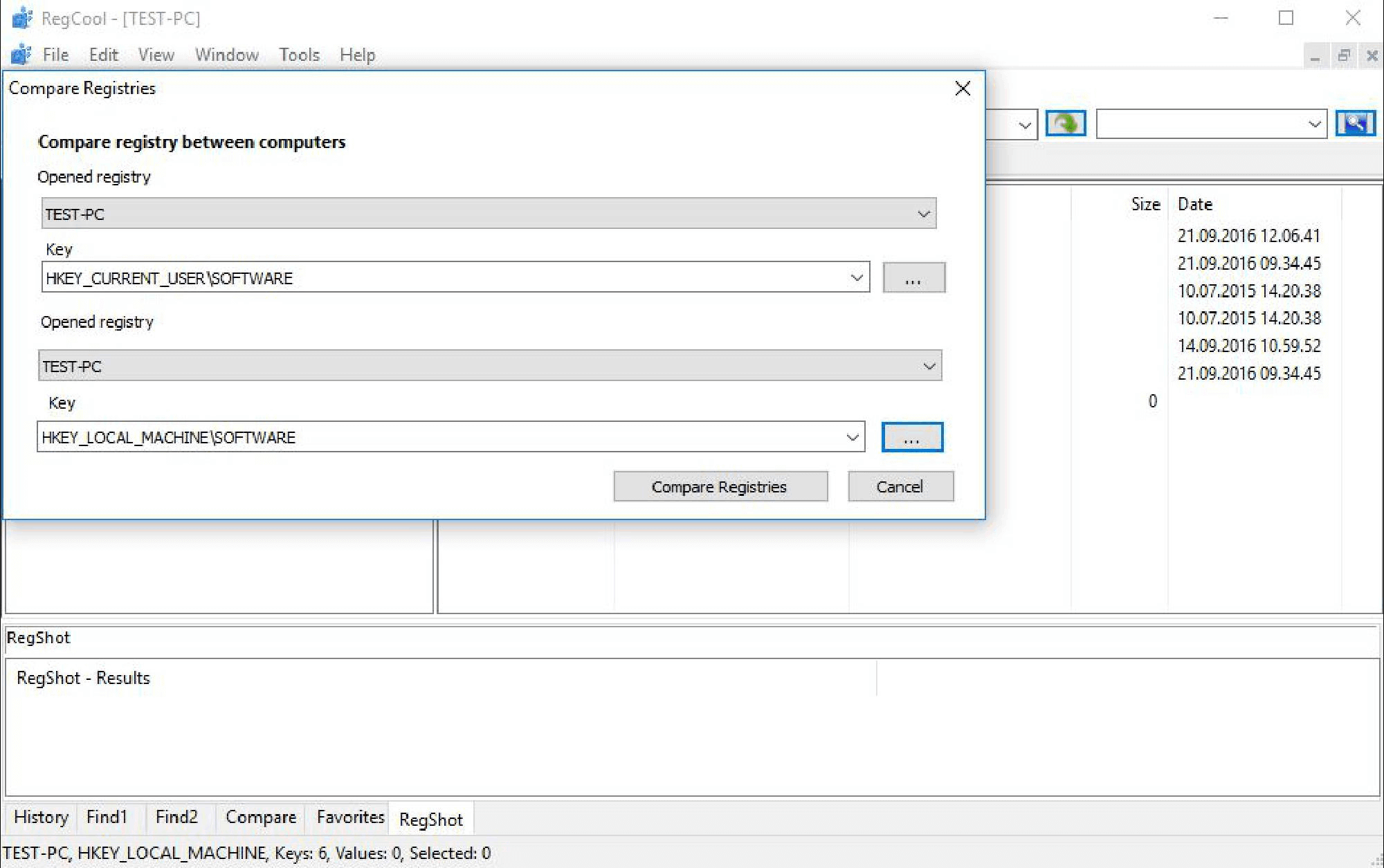
Task: Cancel the Compare Registries dialog
Action: coord(900,486)
